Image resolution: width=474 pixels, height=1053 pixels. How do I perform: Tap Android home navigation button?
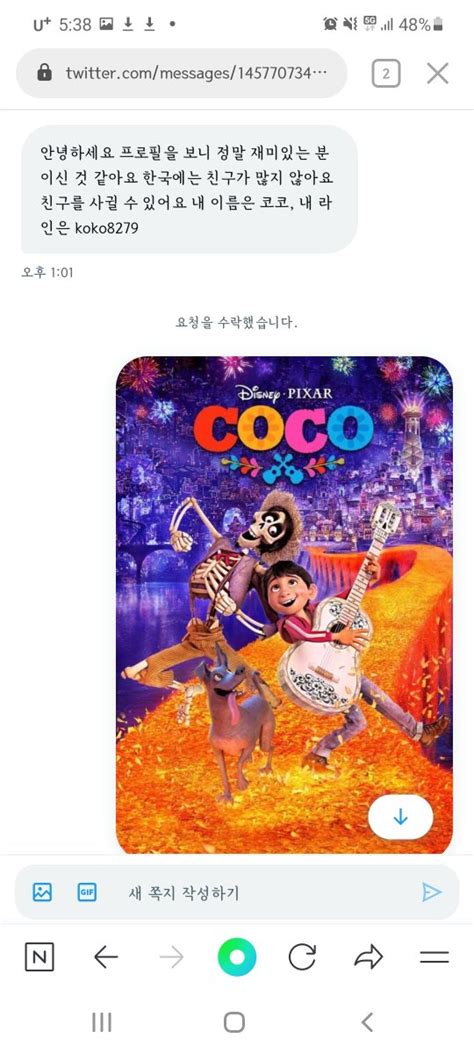(234, 1022)
